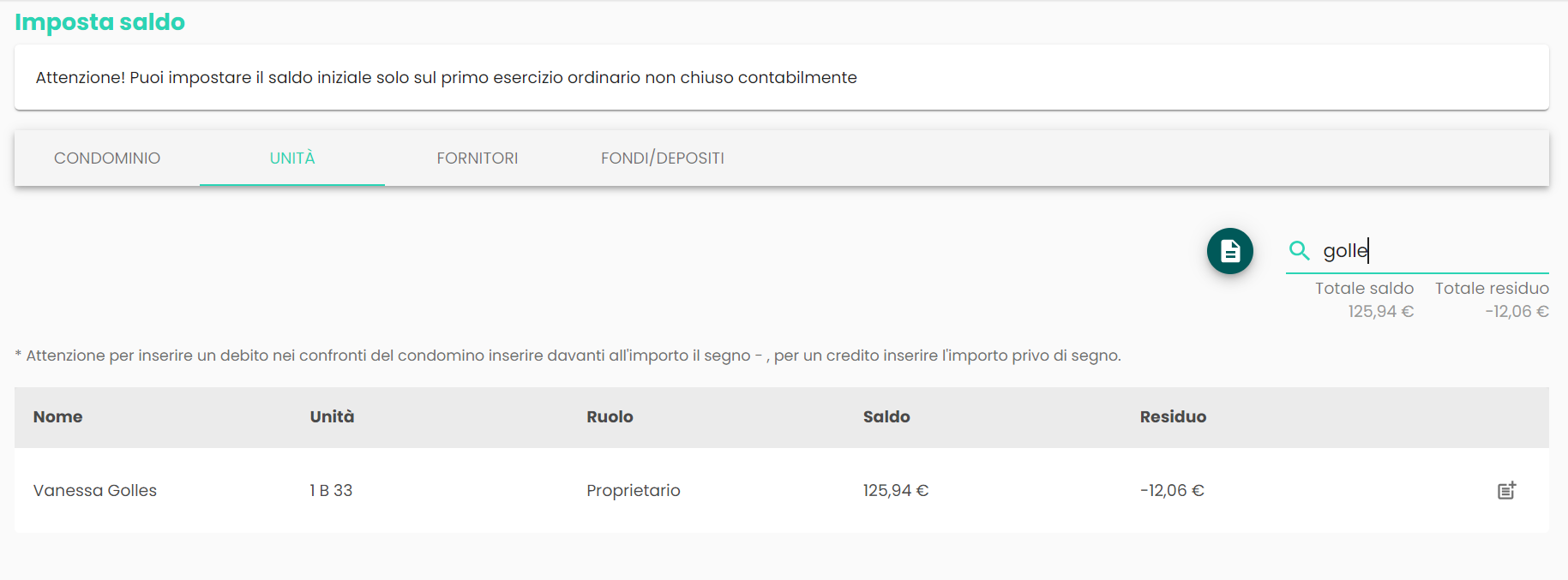Viewport: 1568px width, 580px height.
Task: Open the FORNITORI tab
Action: [x=478, y=158]
